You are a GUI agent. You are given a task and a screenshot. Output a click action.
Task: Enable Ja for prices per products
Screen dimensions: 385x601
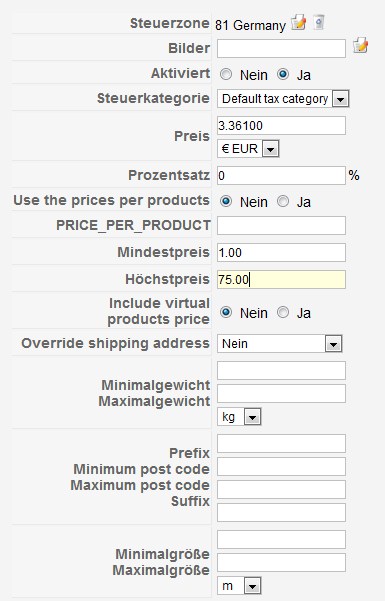[x=283, y=201]
